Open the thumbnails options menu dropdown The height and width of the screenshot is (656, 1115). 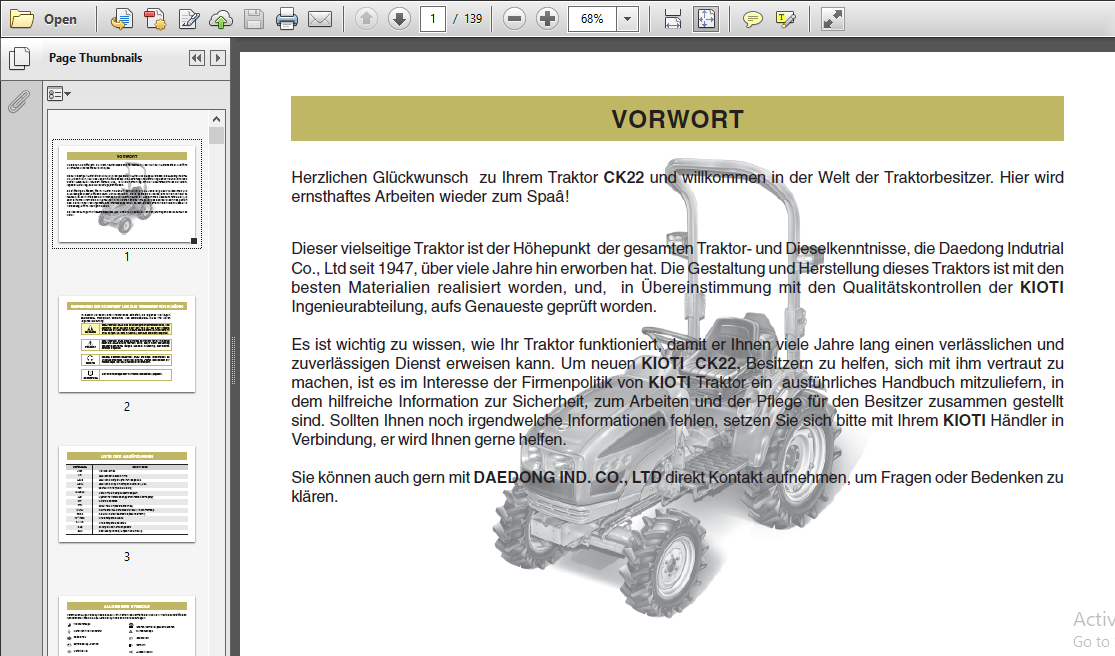pyautogui.click(x=58, y=94)
